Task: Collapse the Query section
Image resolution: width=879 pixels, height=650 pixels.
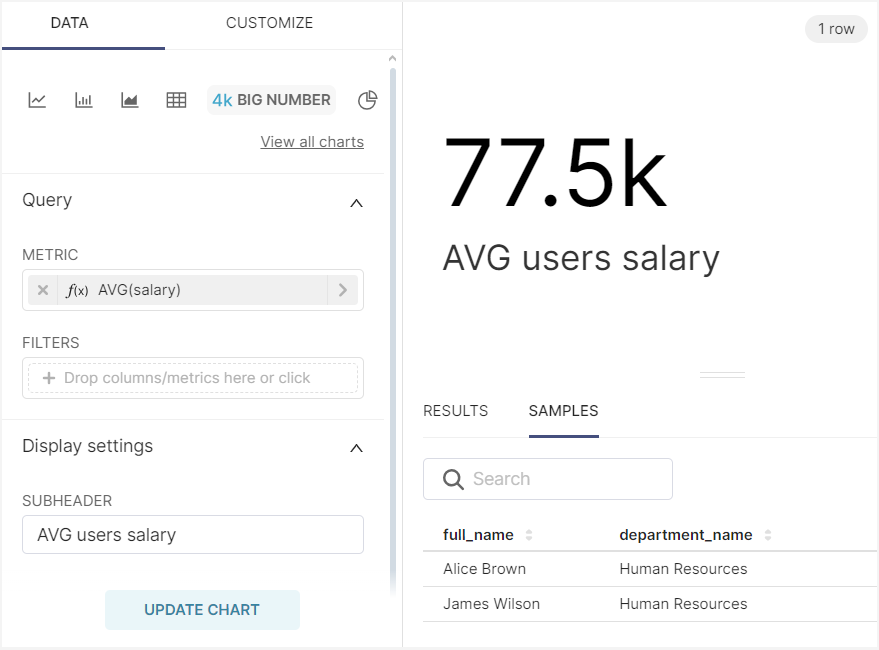Action: (x=356, y=202)
